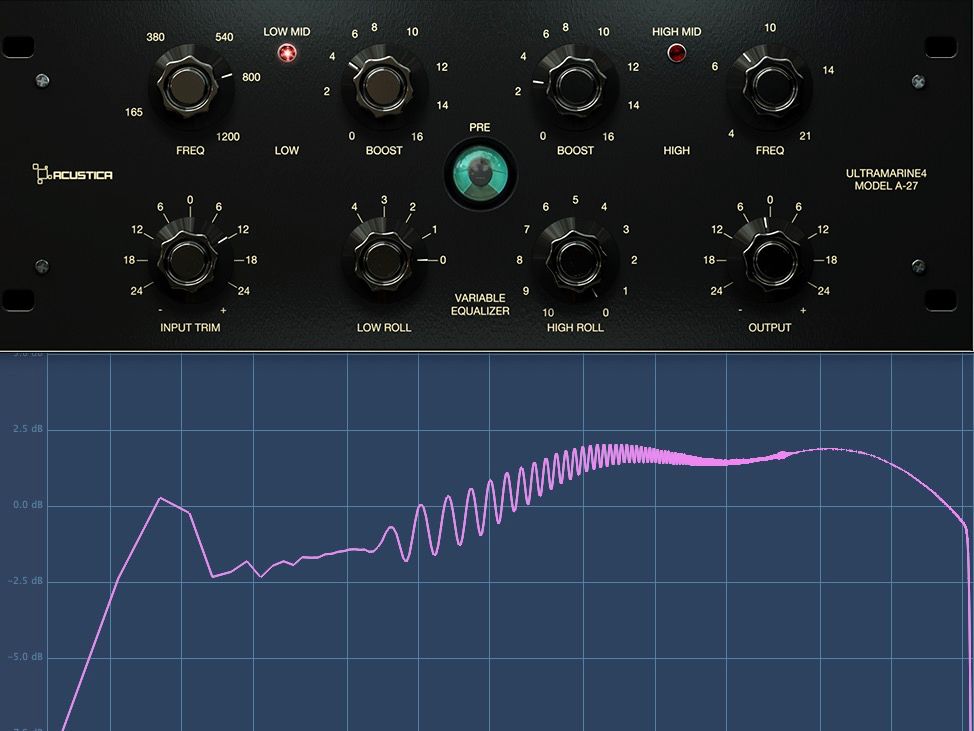Toggle the HIGH MID red LED switch
Screen dimensions: 974x731
(x=676, y=53)
